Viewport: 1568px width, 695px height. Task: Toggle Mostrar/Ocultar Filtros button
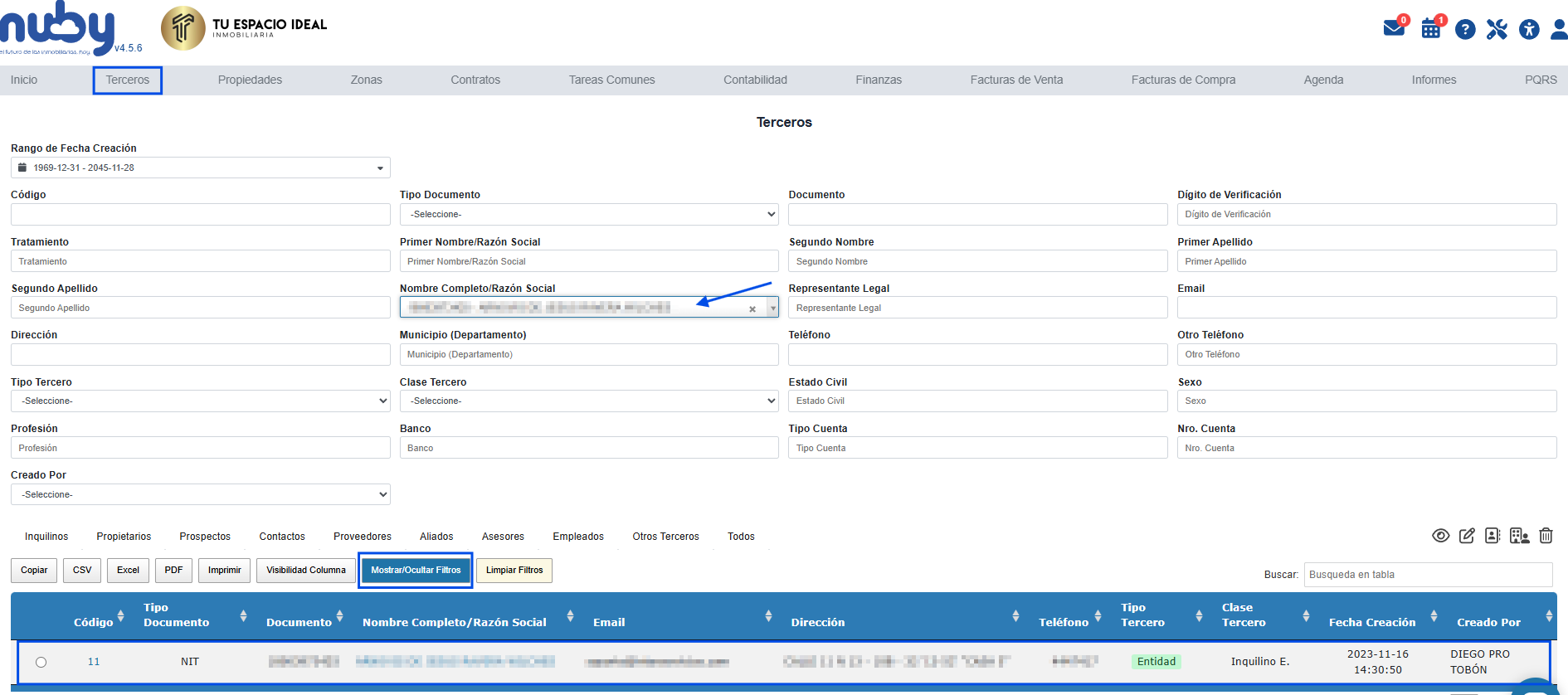click(x=416, y=571)
